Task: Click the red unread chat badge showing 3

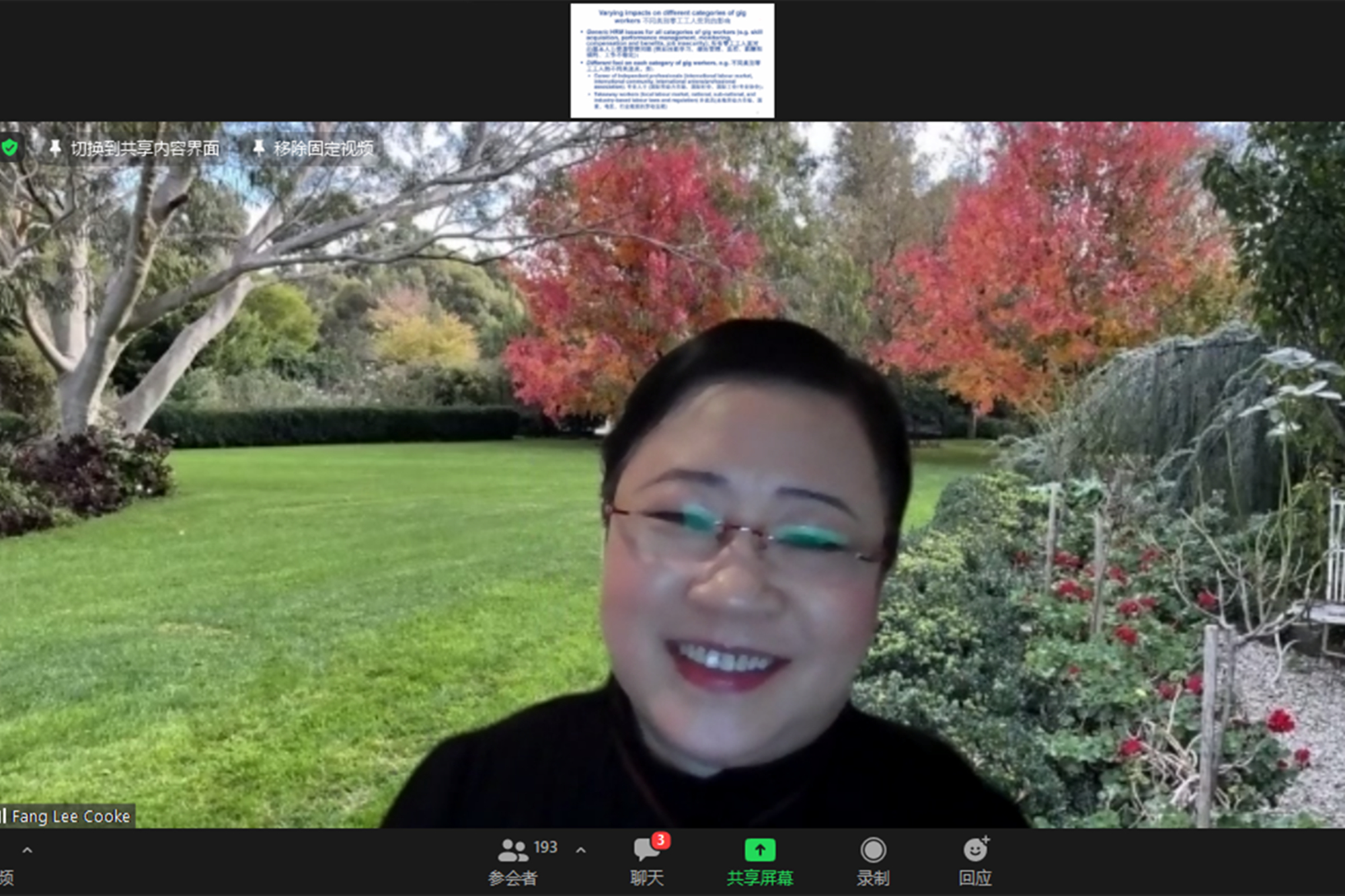Action: point(660,840)
